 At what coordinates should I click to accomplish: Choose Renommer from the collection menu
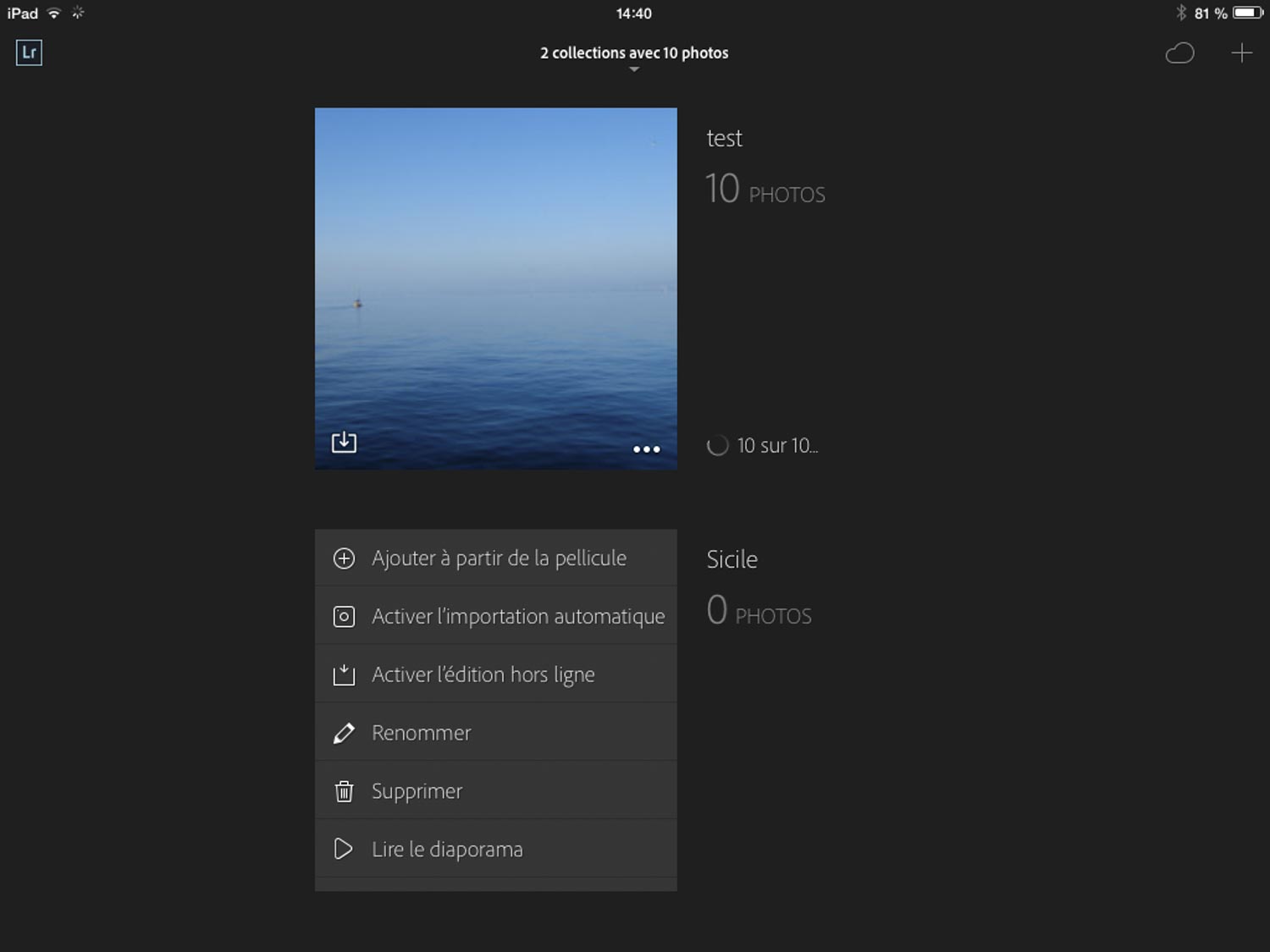pyautogui.click(x=496, y=733)
